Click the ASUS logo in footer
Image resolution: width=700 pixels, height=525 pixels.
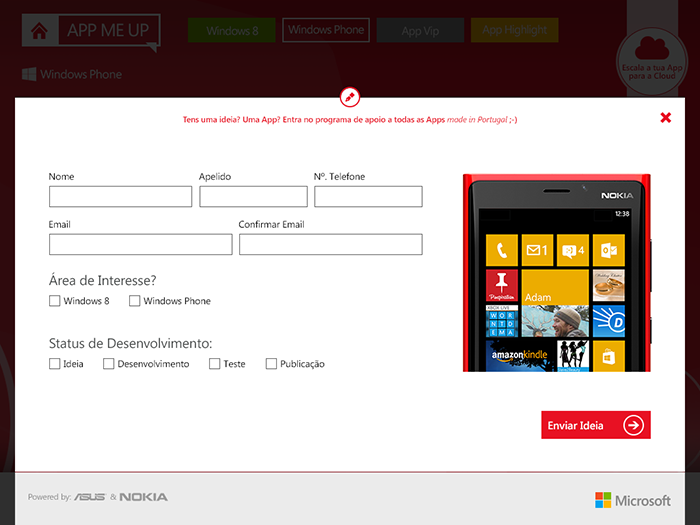pyautogui.click(x=90, y=497)
